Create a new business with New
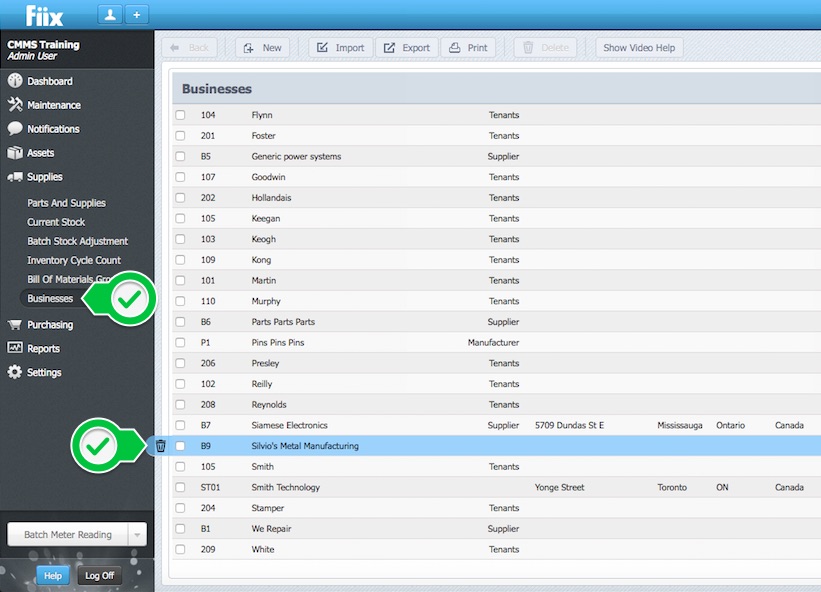 (262, 48)
